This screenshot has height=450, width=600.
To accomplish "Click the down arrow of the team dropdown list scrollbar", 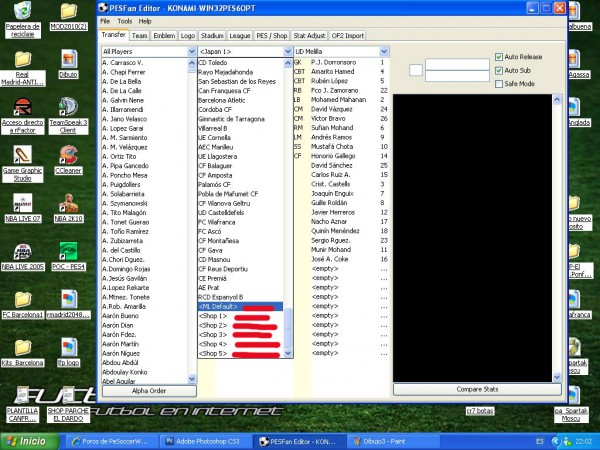I will click(x=288, y=353).
